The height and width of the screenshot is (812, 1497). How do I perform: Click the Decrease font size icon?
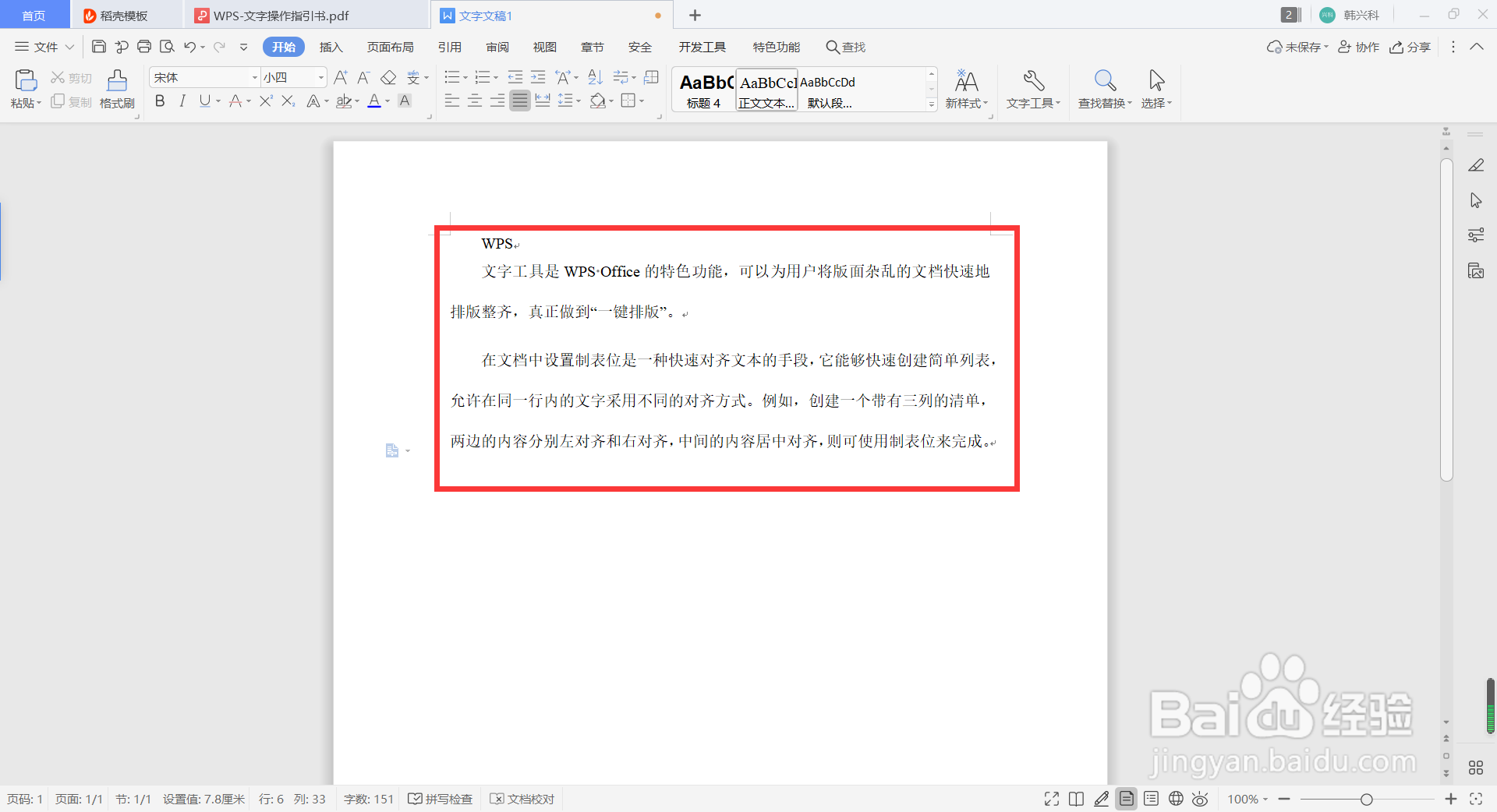[x=363, y=77]
